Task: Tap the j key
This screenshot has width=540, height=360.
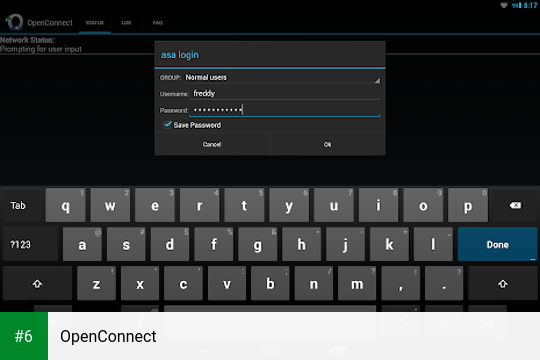Action: (345, 245)
